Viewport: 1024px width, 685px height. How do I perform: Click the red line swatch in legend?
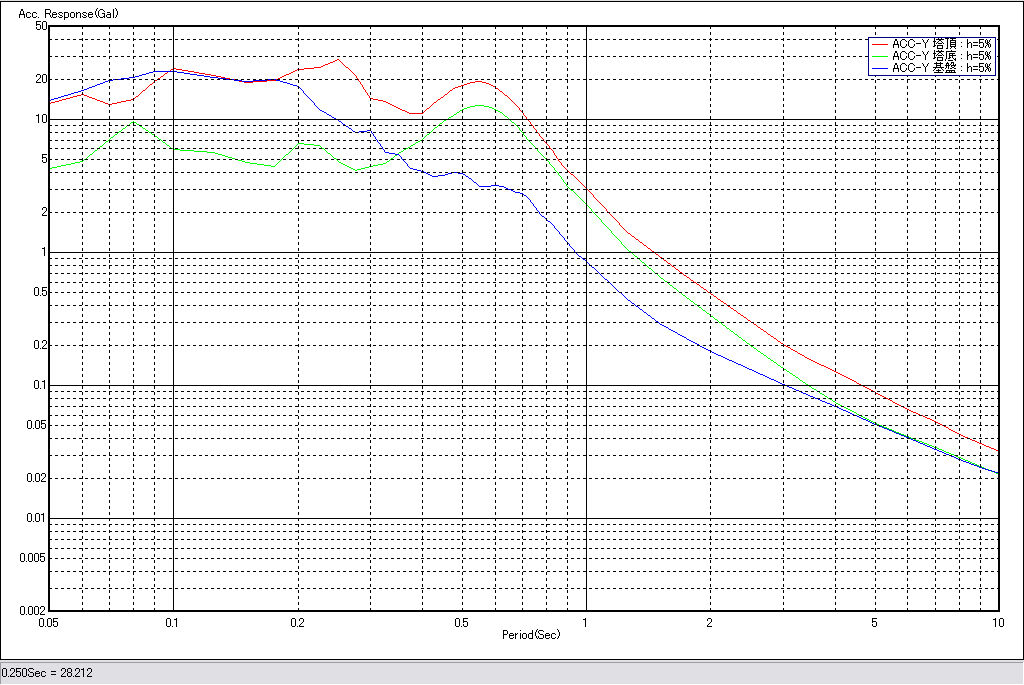(879, 44)
